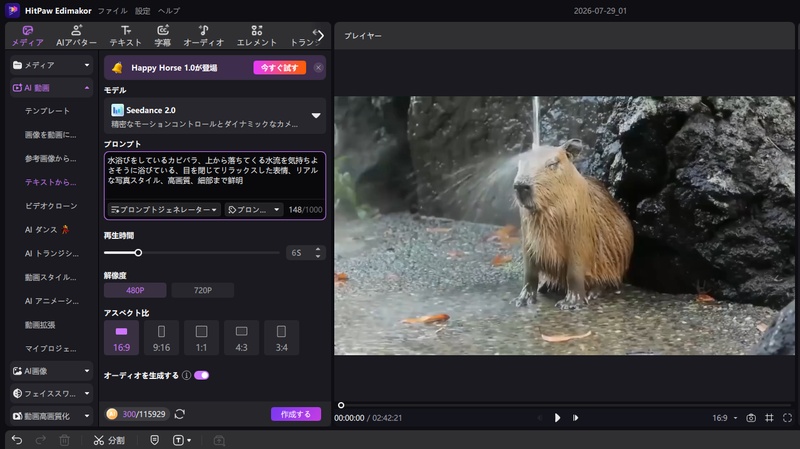Viewport: 800px width, 449px height.
Task: Open the 設定 menu
Action: pyautogui.click(x=142, y=11)
